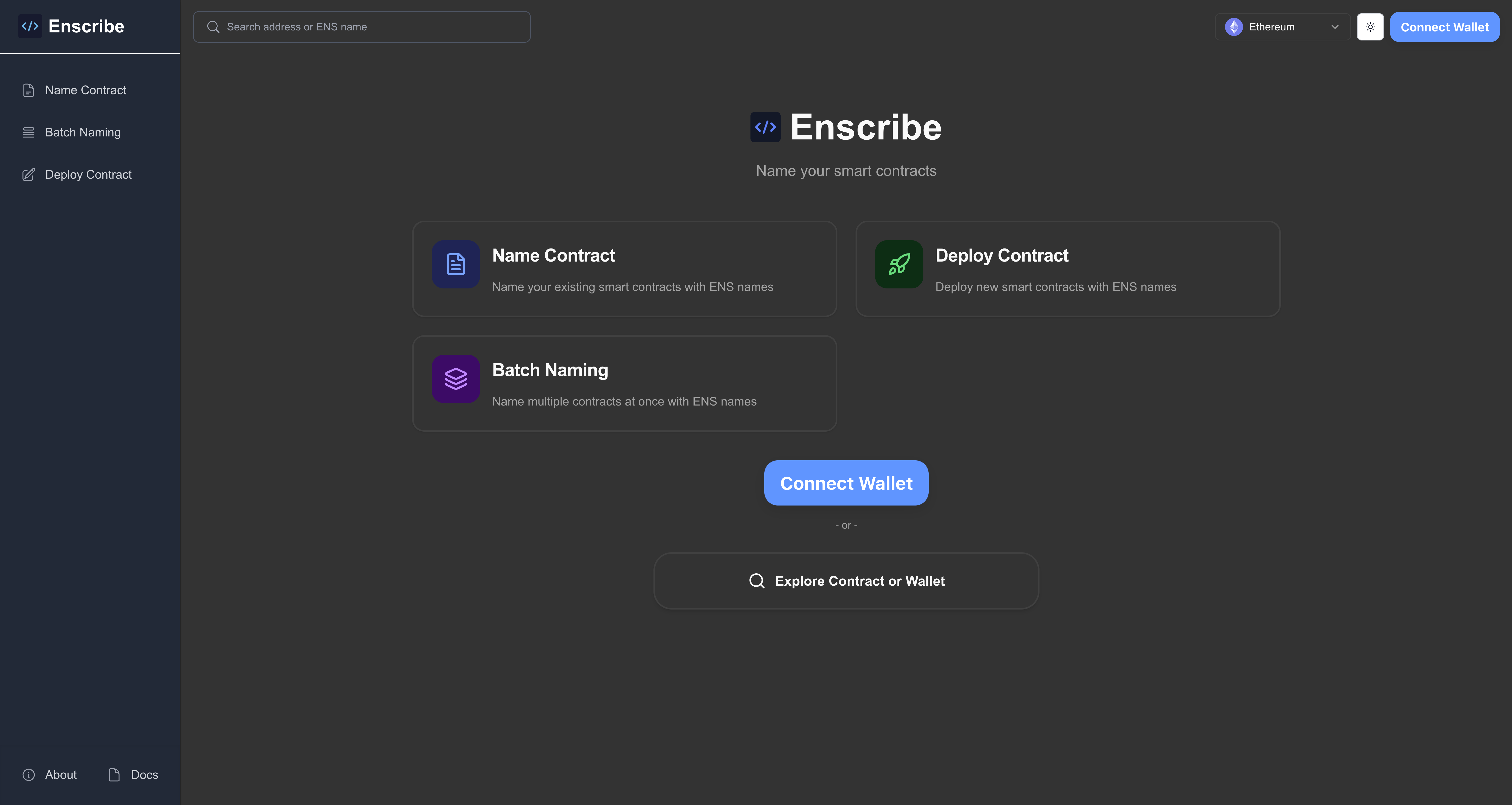The height and width of the screenshot is (805, 1512).
Task: Select the Name Contract document icon in sidebar
Action: pyautogui.click(x=29, y=90)
